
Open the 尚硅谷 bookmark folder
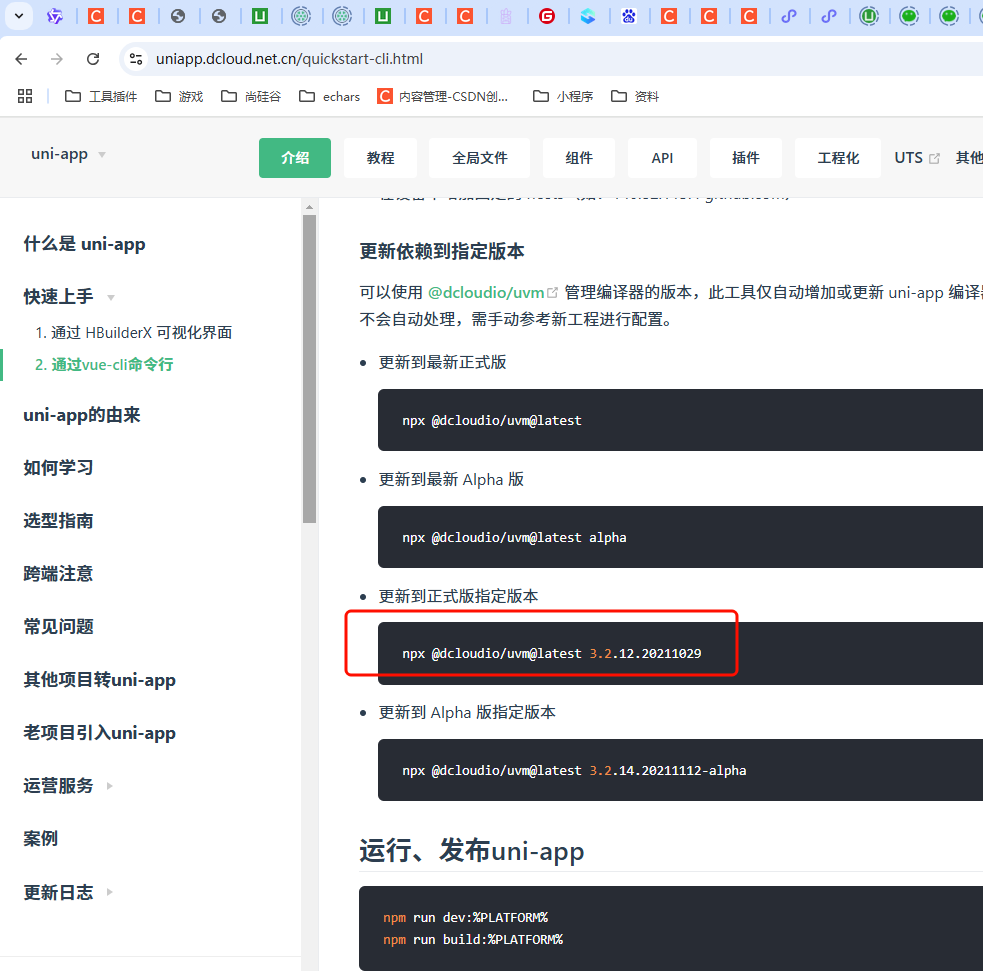coord(251,96)
